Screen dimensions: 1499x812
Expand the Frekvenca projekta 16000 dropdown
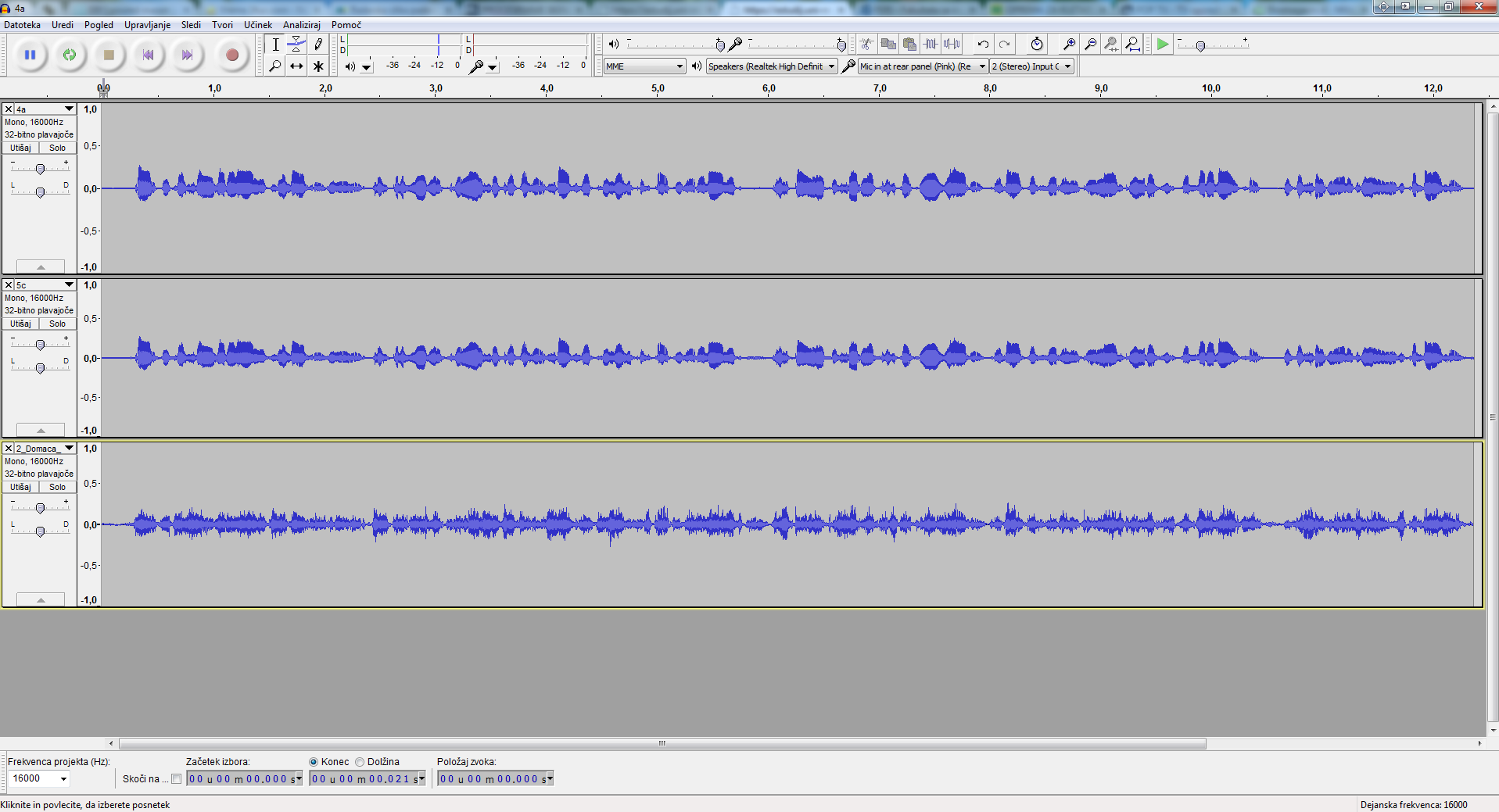[x=63, y=778]
